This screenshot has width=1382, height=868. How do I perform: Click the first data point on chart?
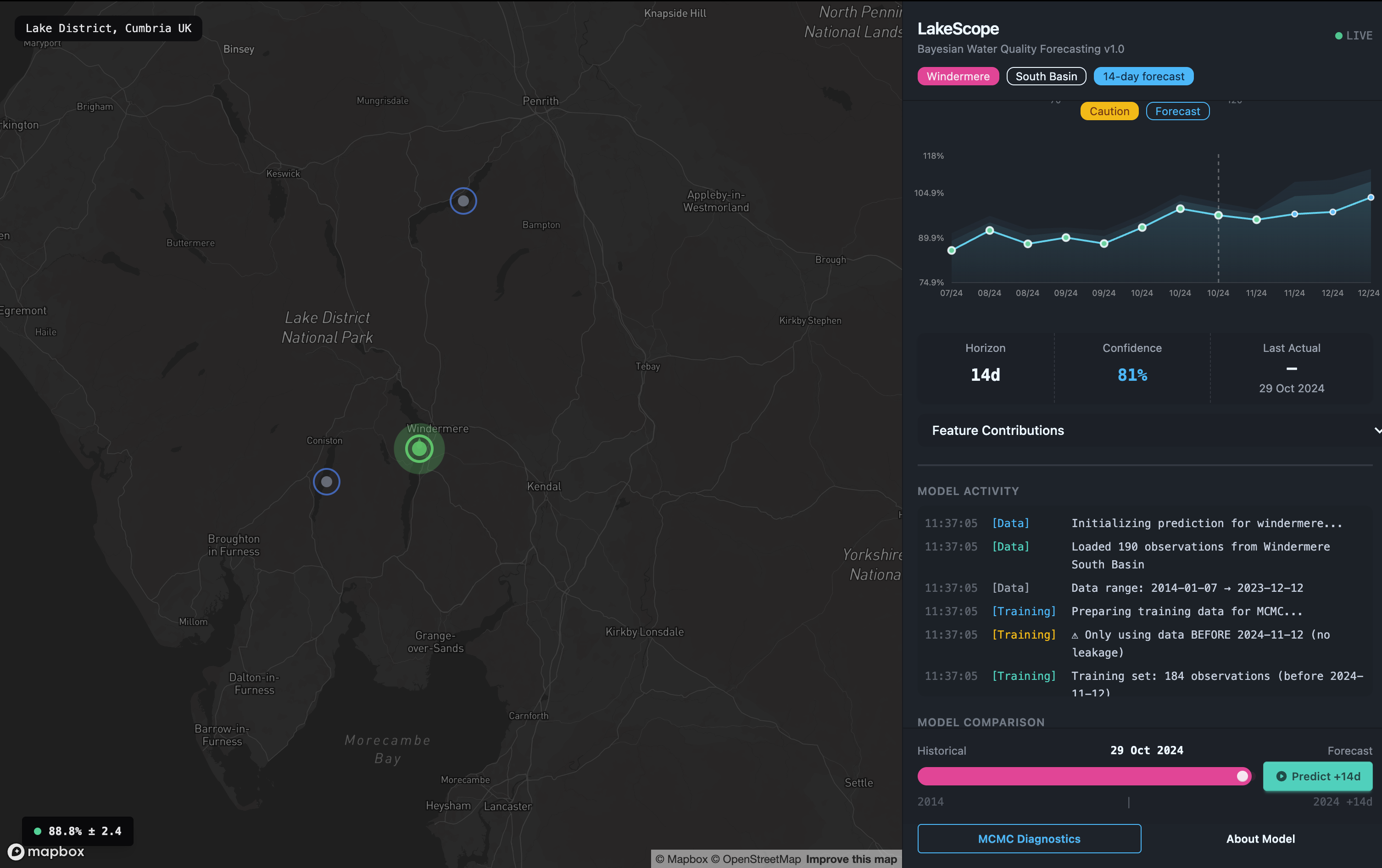(952, 250)
